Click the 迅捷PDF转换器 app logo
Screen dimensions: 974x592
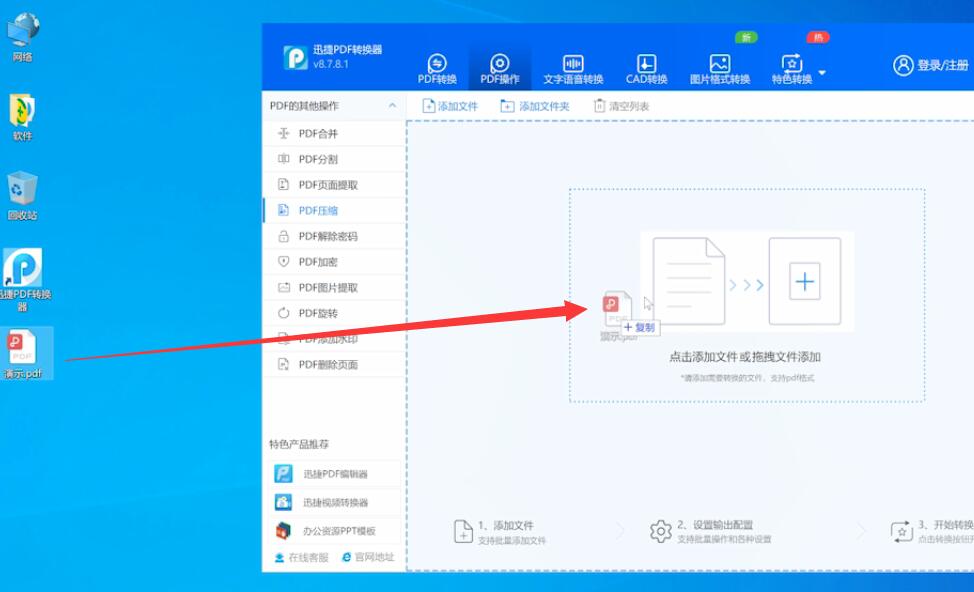296,58
